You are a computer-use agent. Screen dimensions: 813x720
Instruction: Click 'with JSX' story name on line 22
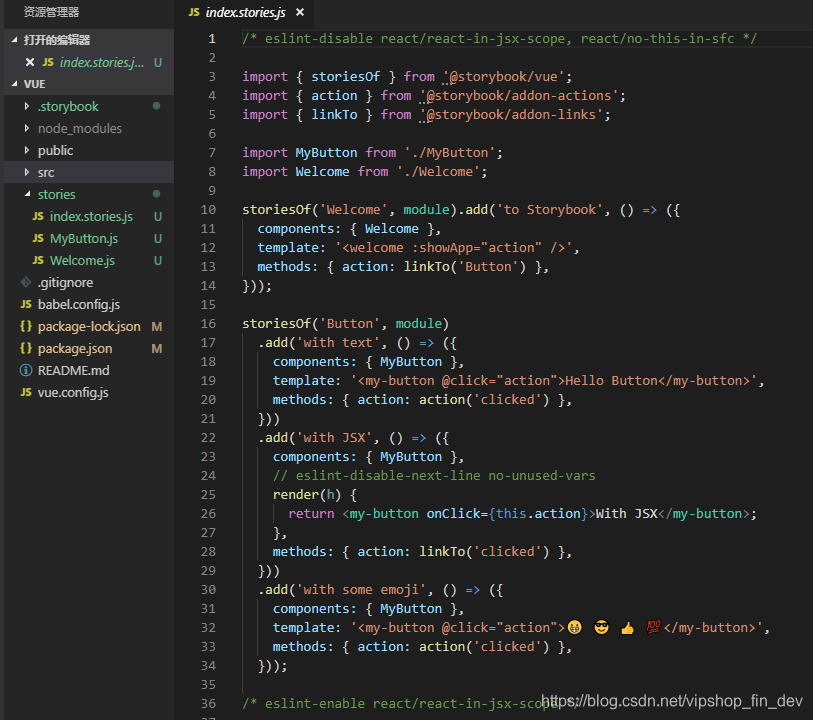click(x=334, y=437)
